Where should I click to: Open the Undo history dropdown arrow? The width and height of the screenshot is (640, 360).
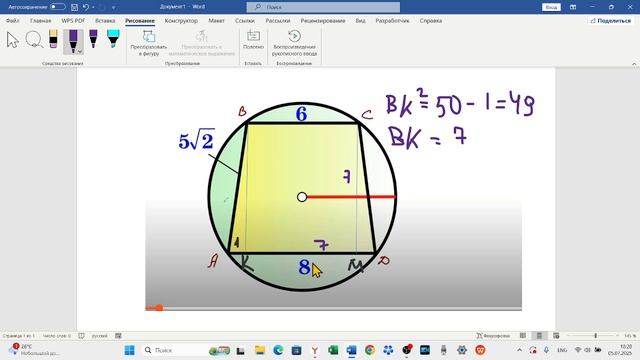[x=93, y=7]
